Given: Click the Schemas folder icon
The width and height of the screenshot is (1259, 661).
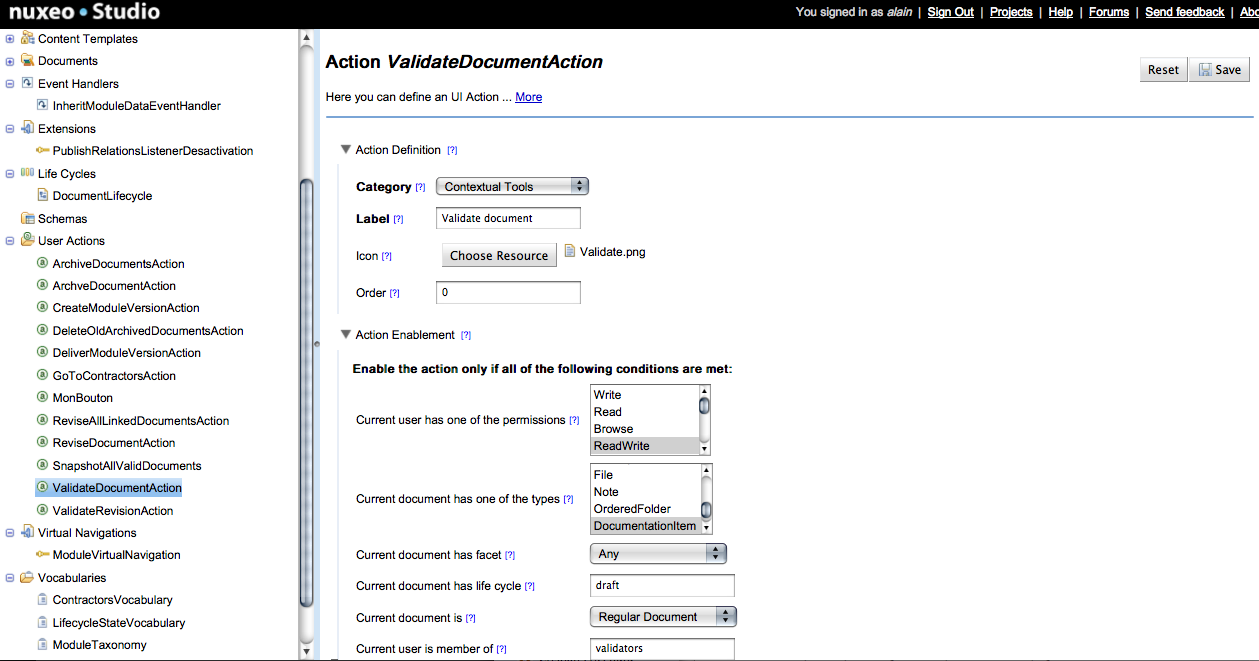Looking at the screenshot, I should (x=28, y=218).
